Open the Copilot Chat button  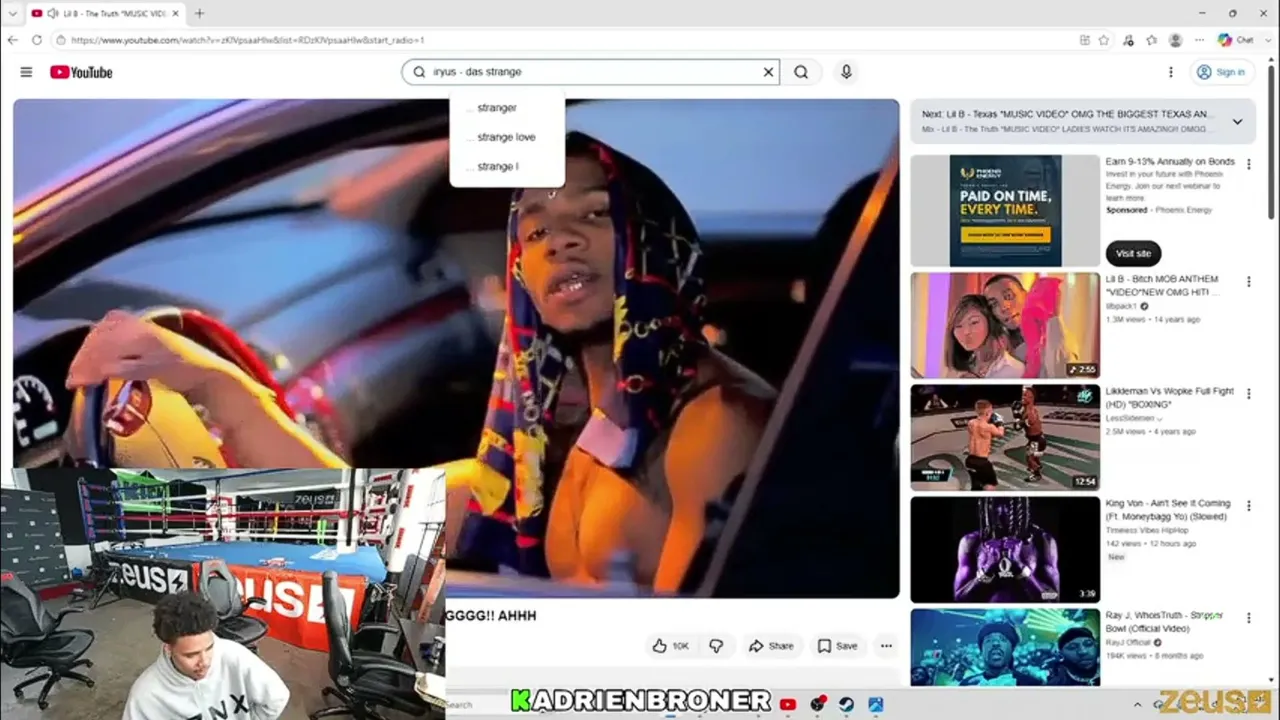(1236, 40)
